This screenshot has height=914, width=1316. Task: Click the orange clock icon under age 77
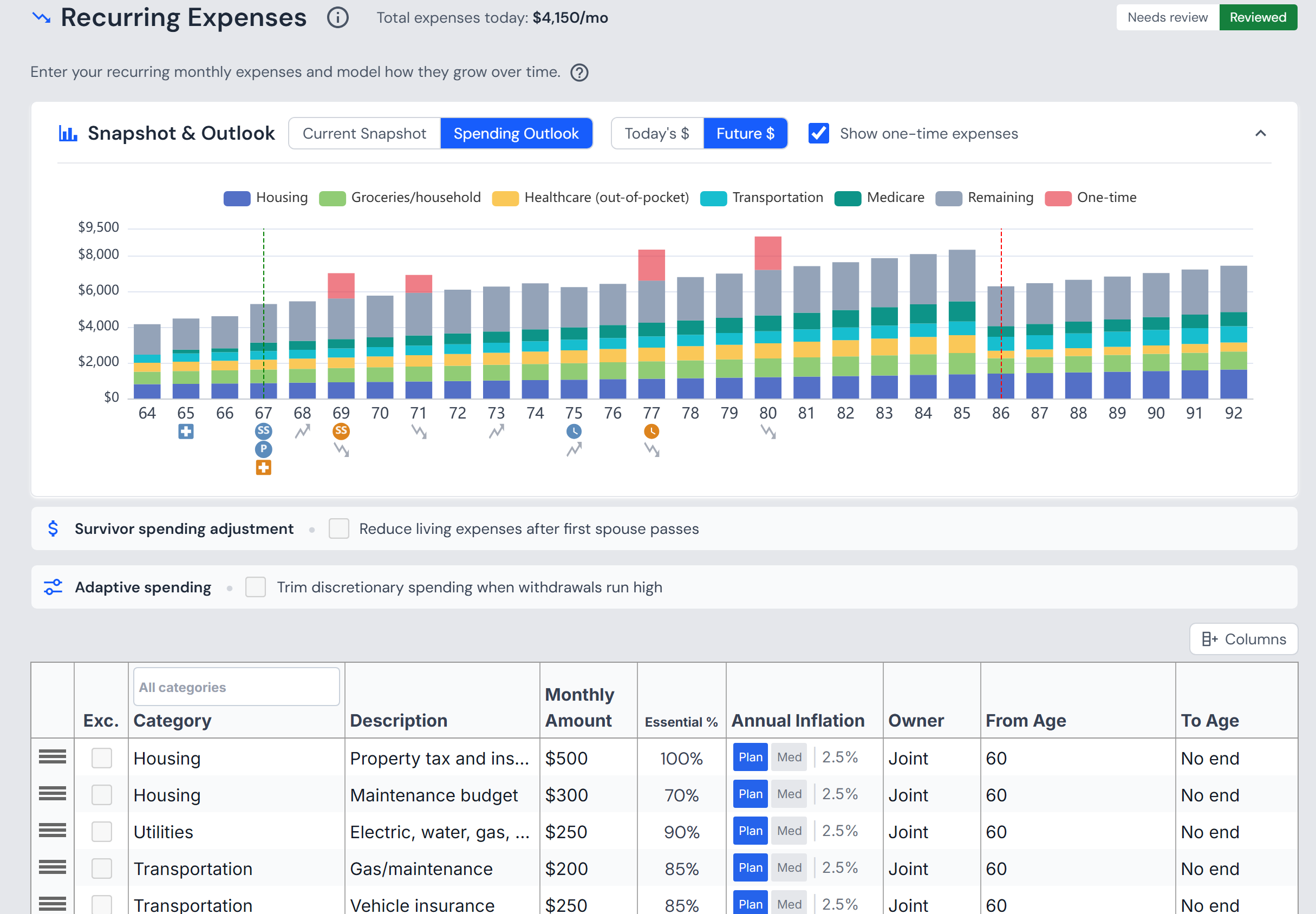coord(652,431)
